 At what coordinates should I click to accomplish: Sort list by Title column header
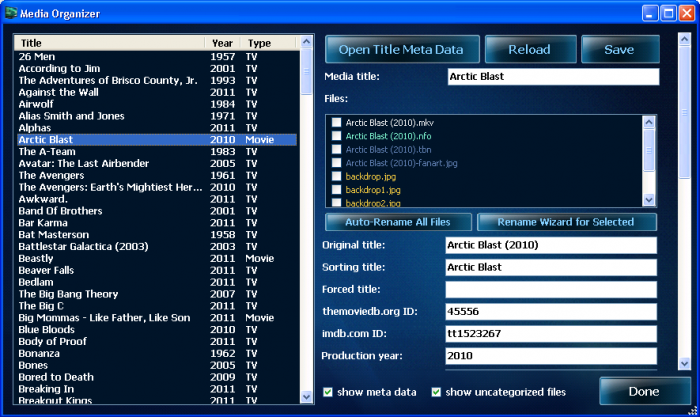pos(109,43)
